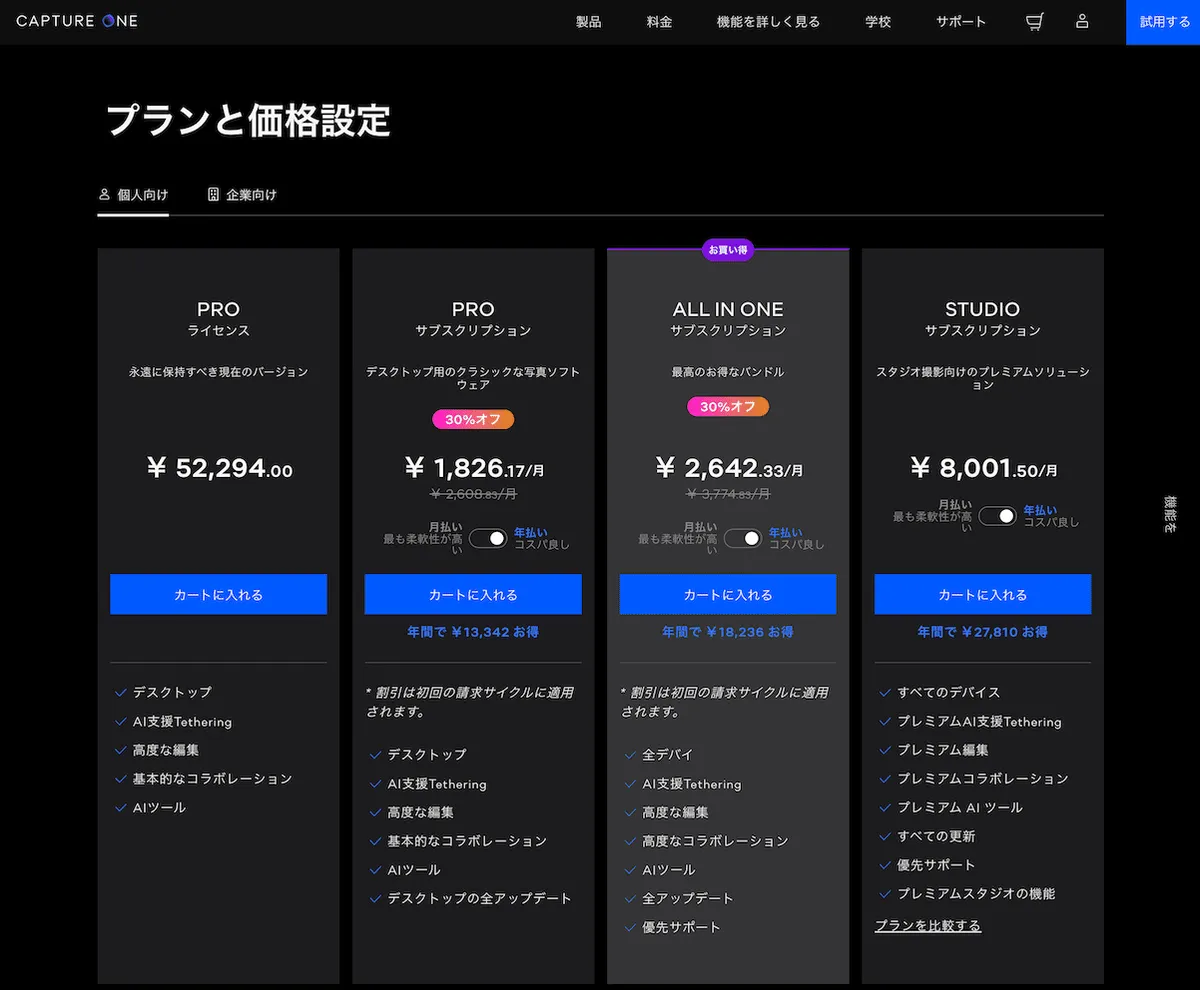
Task: Switch to the 個人向け tab
Action: point(133,195)
